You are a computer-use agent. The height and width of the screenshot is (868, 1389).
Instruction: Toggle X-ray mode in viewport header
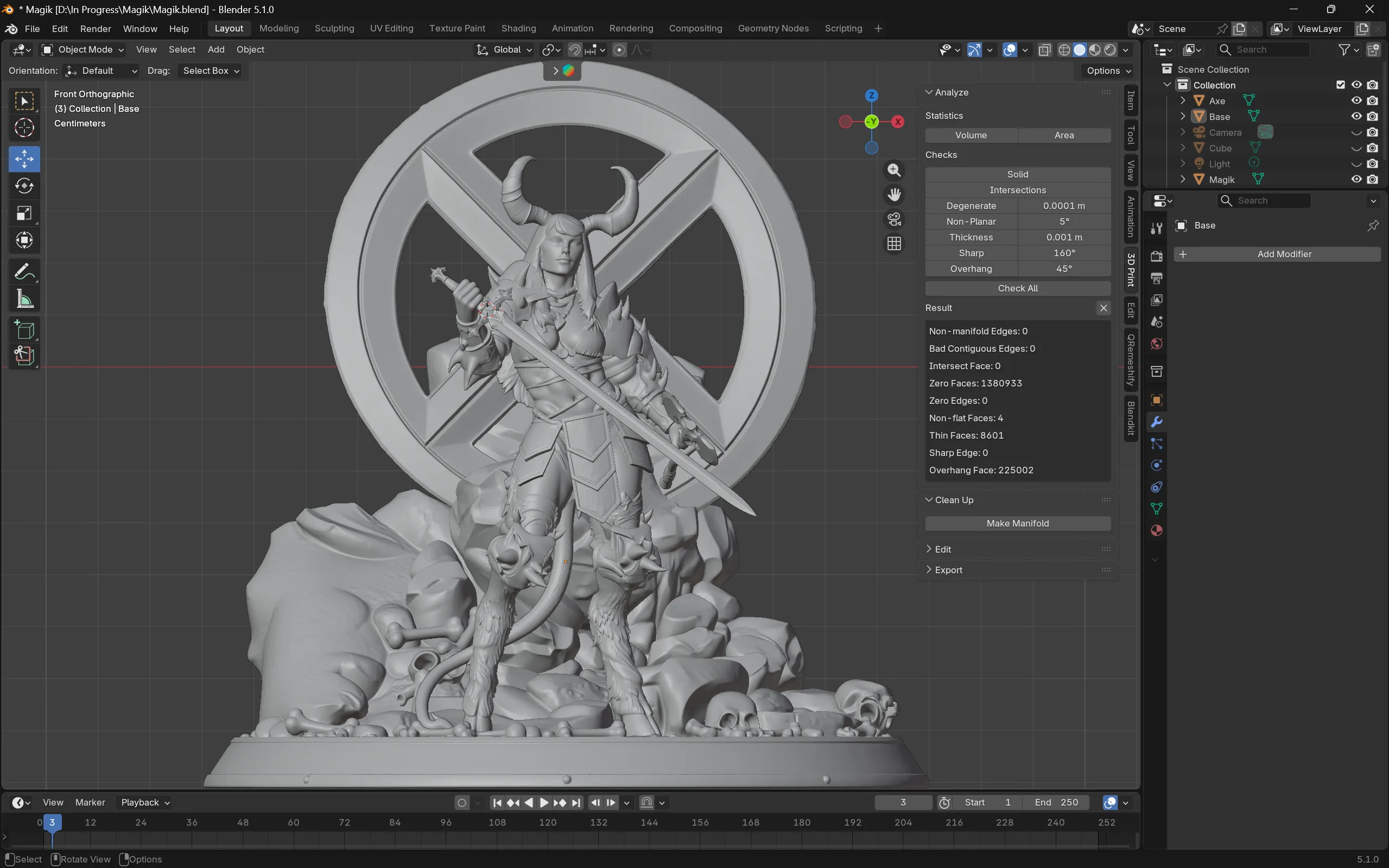point(1044,50)
